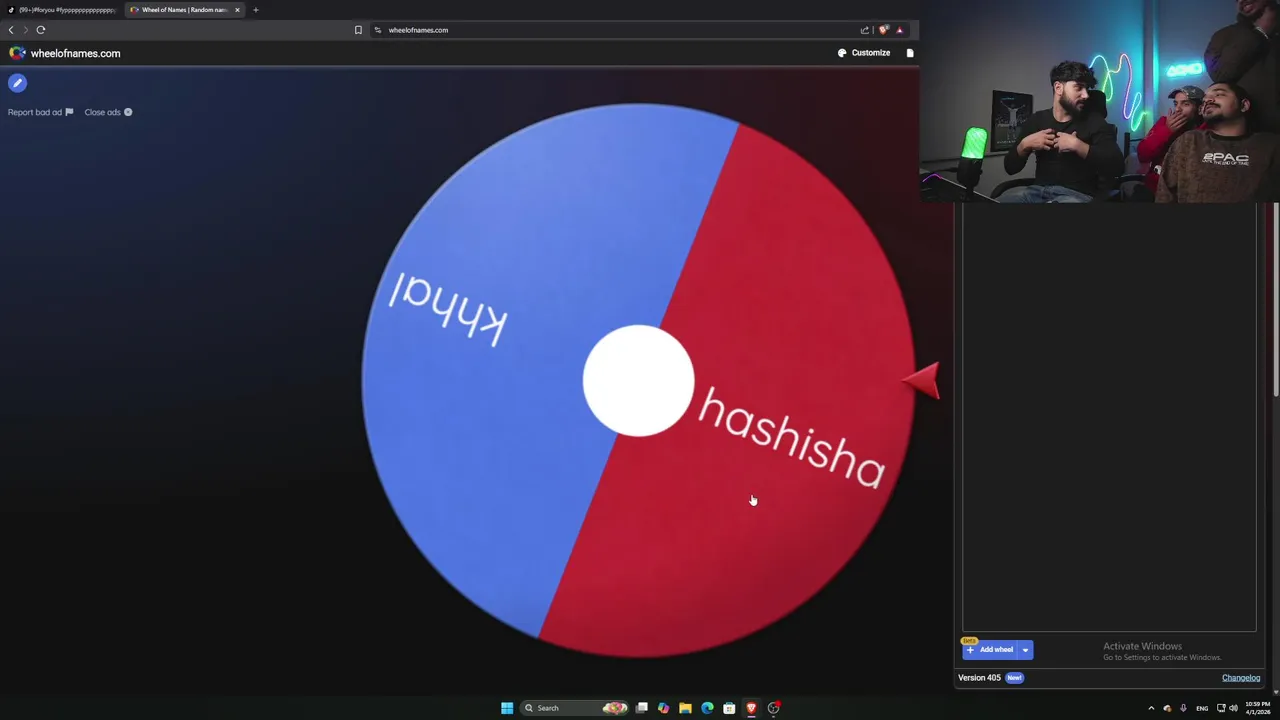Click the share icon in address bar
Viewport: 1280px width, 720px height.
click(865, 30)
